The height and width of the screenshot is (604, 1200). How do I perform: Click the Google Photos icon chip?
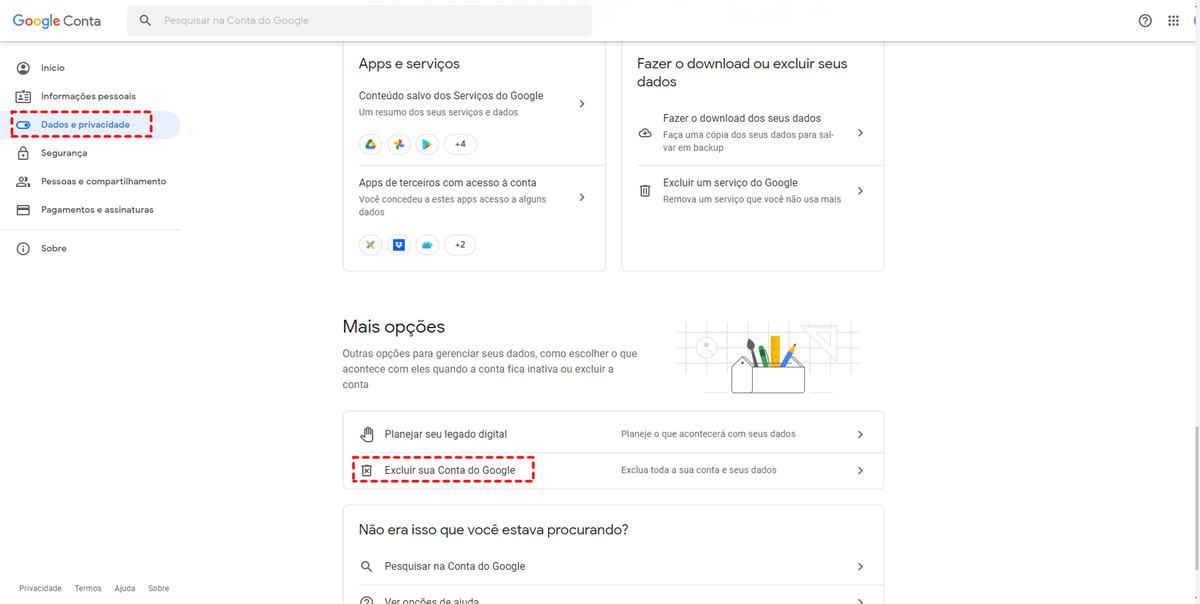(x=399, y=144)
